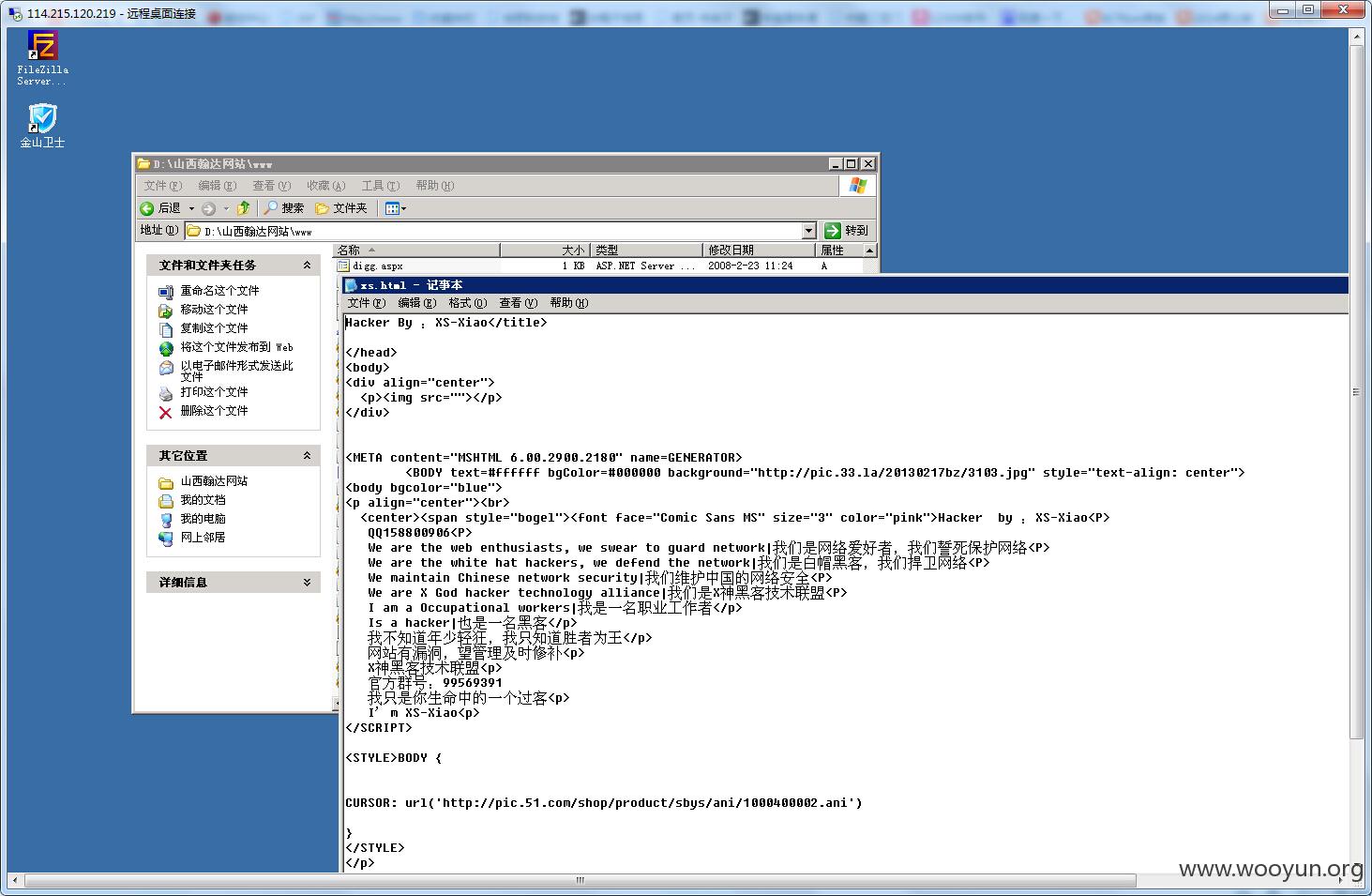Click the file list scroll-up arrow
1372x896 pixels.
[x=869, y=251]
